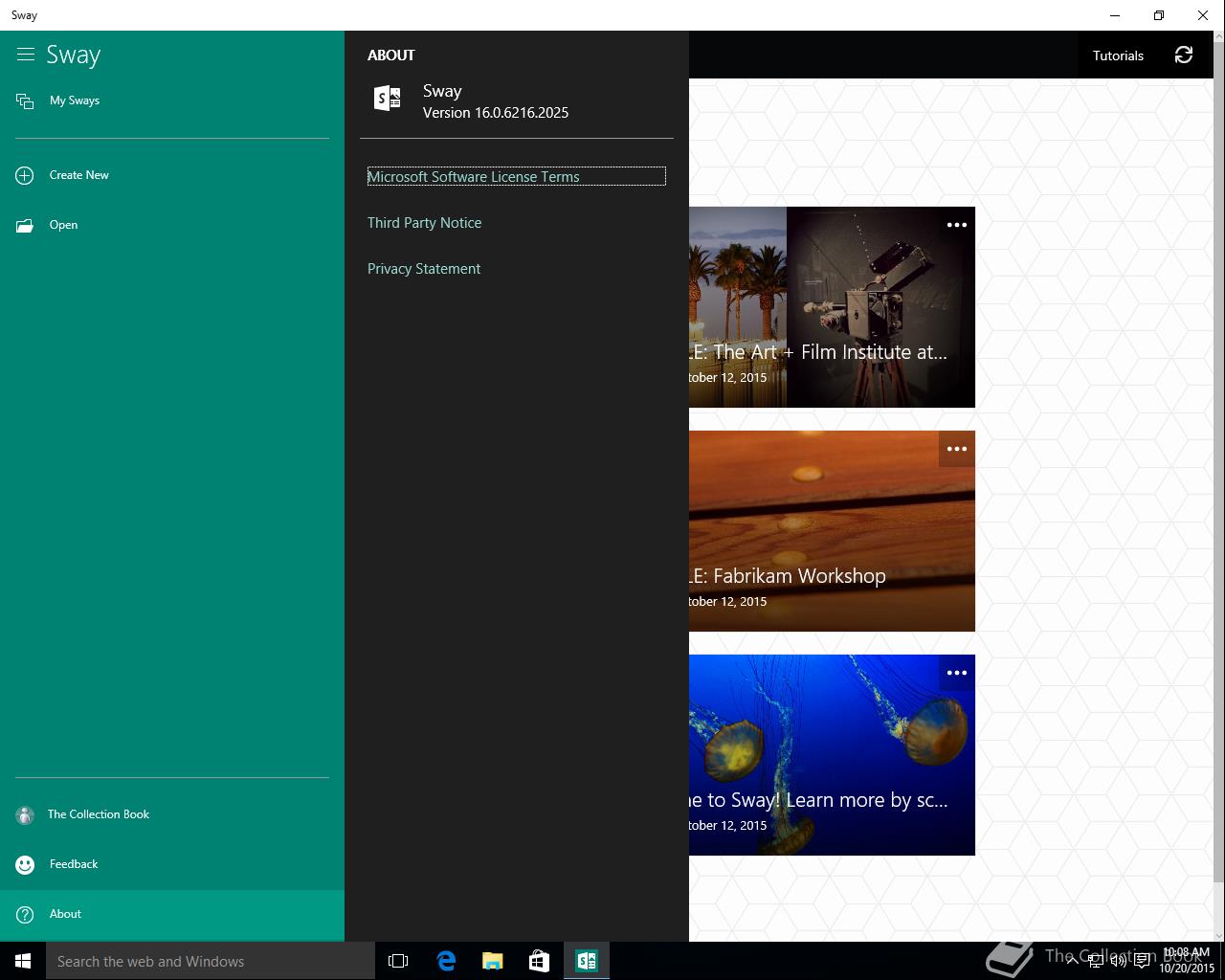Click the Sway logo in About panel
This screenshot has width=1225, height=980.
pos(388,98)
